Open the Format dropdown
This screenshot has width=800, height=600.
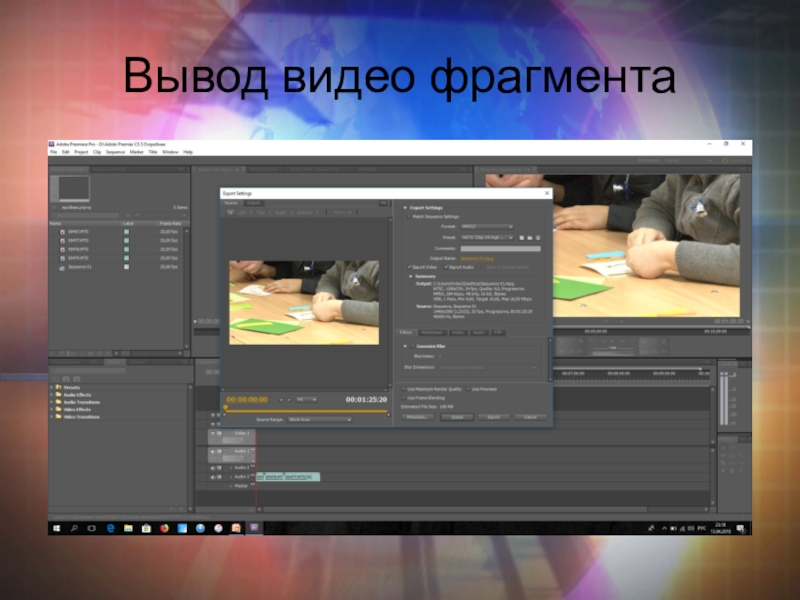[487, 226]
